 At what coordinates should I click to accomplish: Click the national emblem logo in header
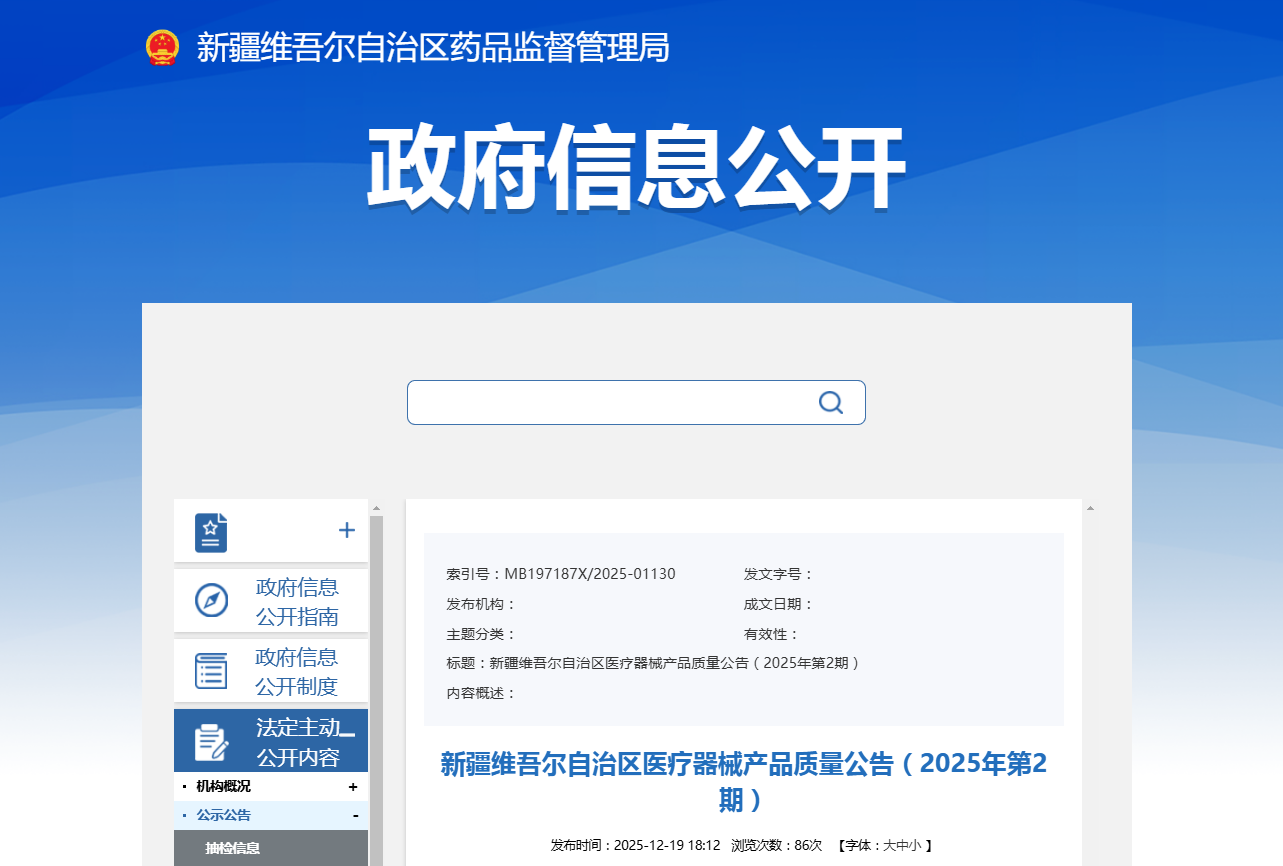(161, 47)
